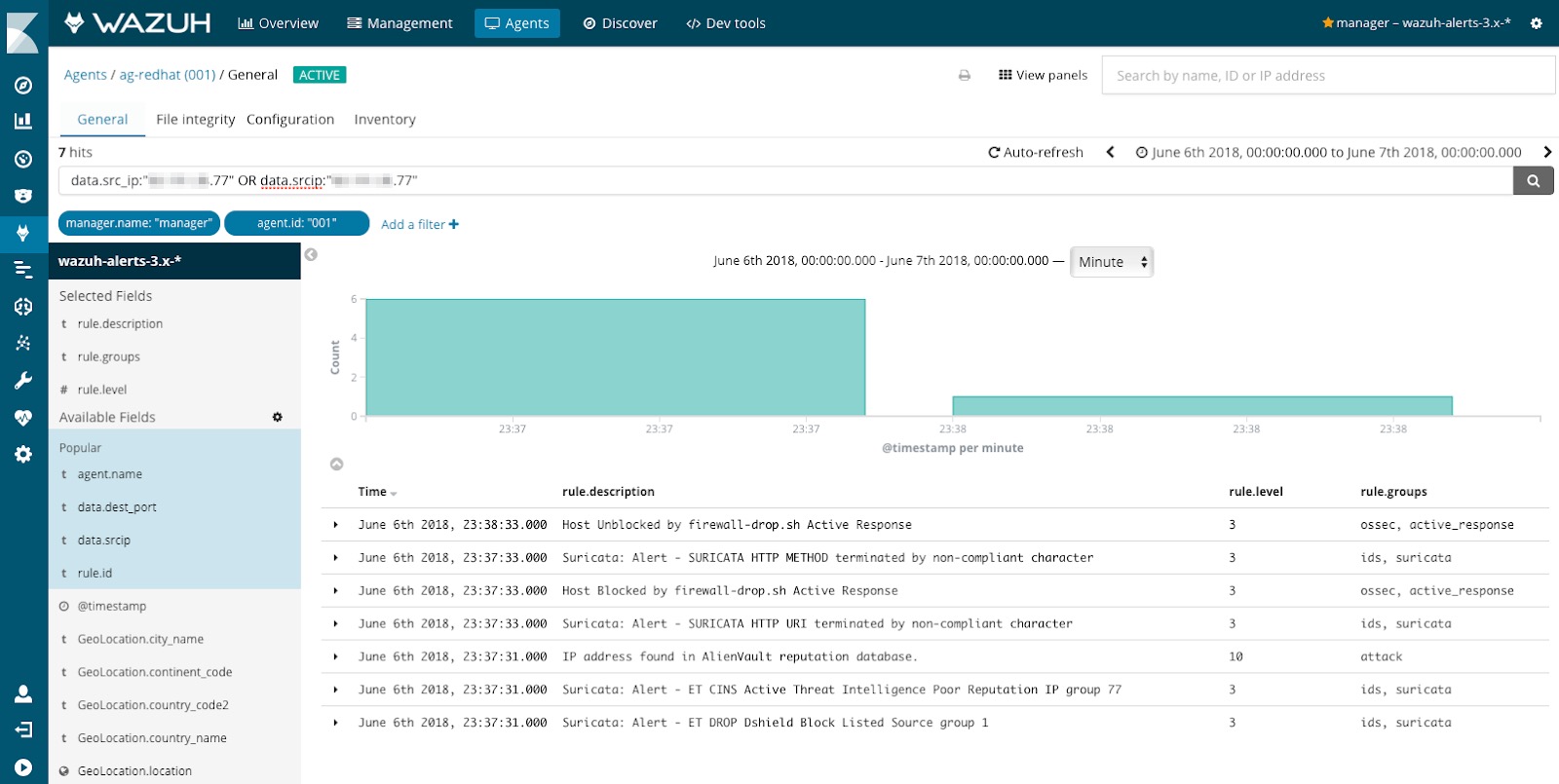Viewport: 1559px width, 784px height.
Task: Open the date range time picker
Action: click(x=1329, y=152)
